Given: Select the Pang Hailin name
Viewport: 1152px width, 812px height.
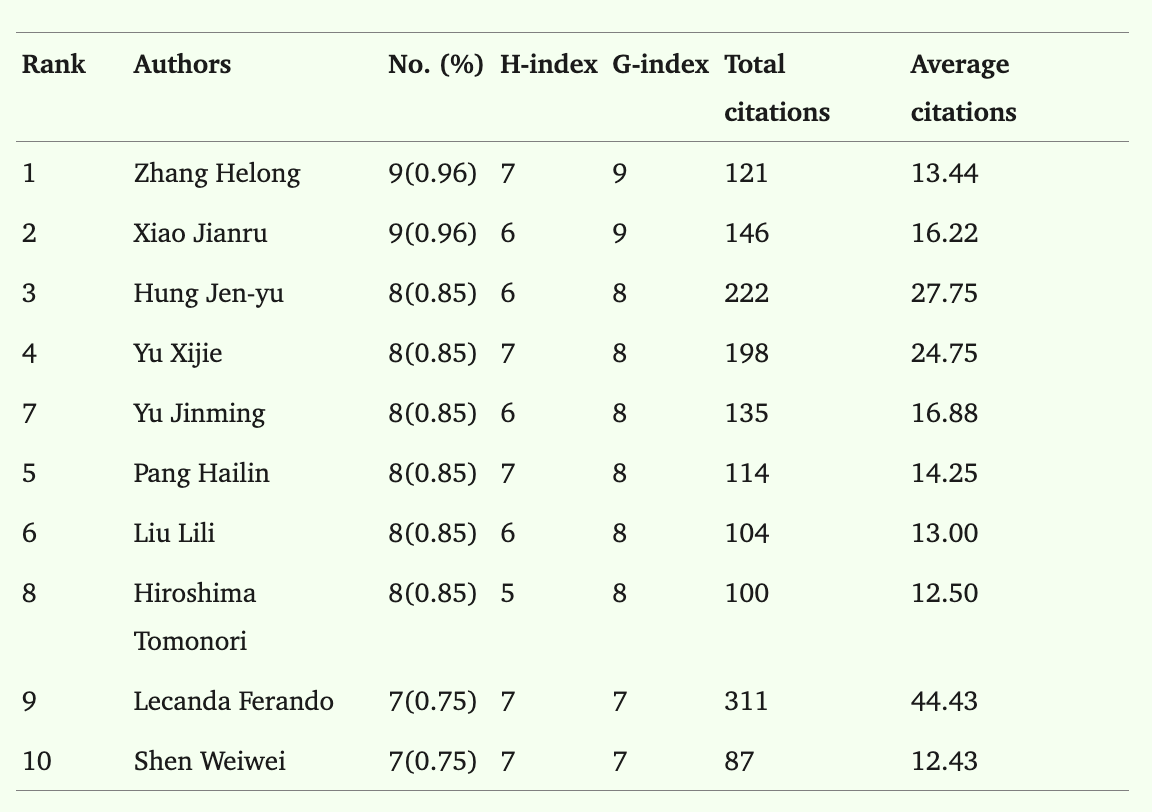Looking at the screenshot, I should tap(201, 473).
